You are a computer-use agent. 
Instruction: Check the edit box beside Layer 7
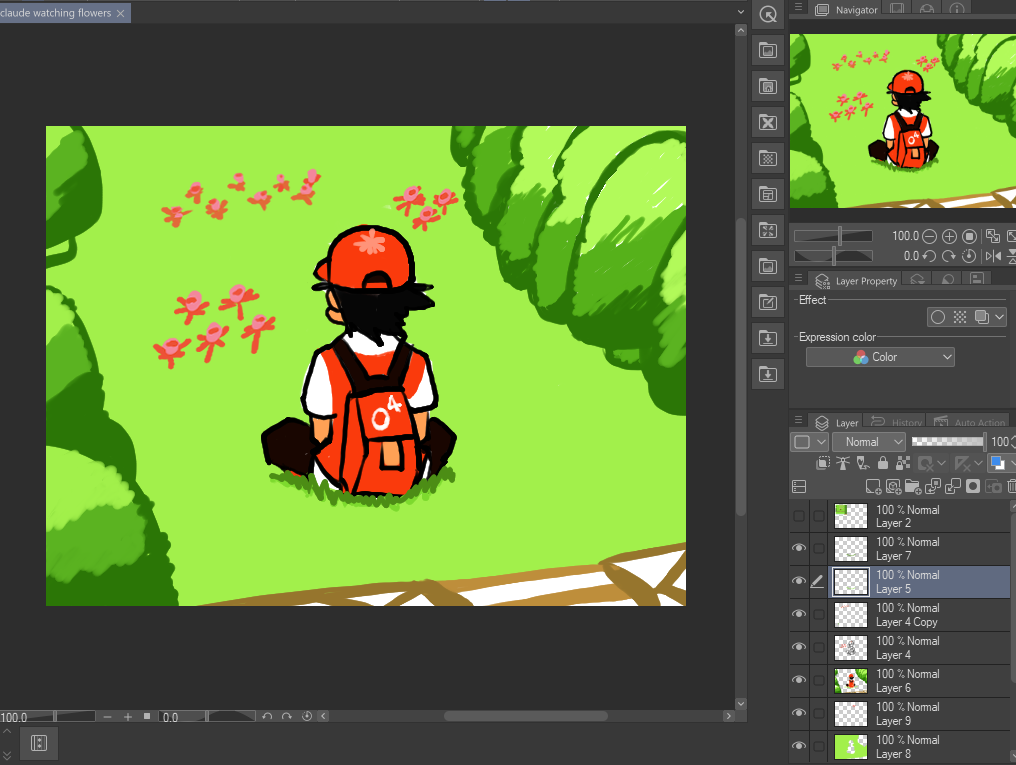tap(819, 549)
